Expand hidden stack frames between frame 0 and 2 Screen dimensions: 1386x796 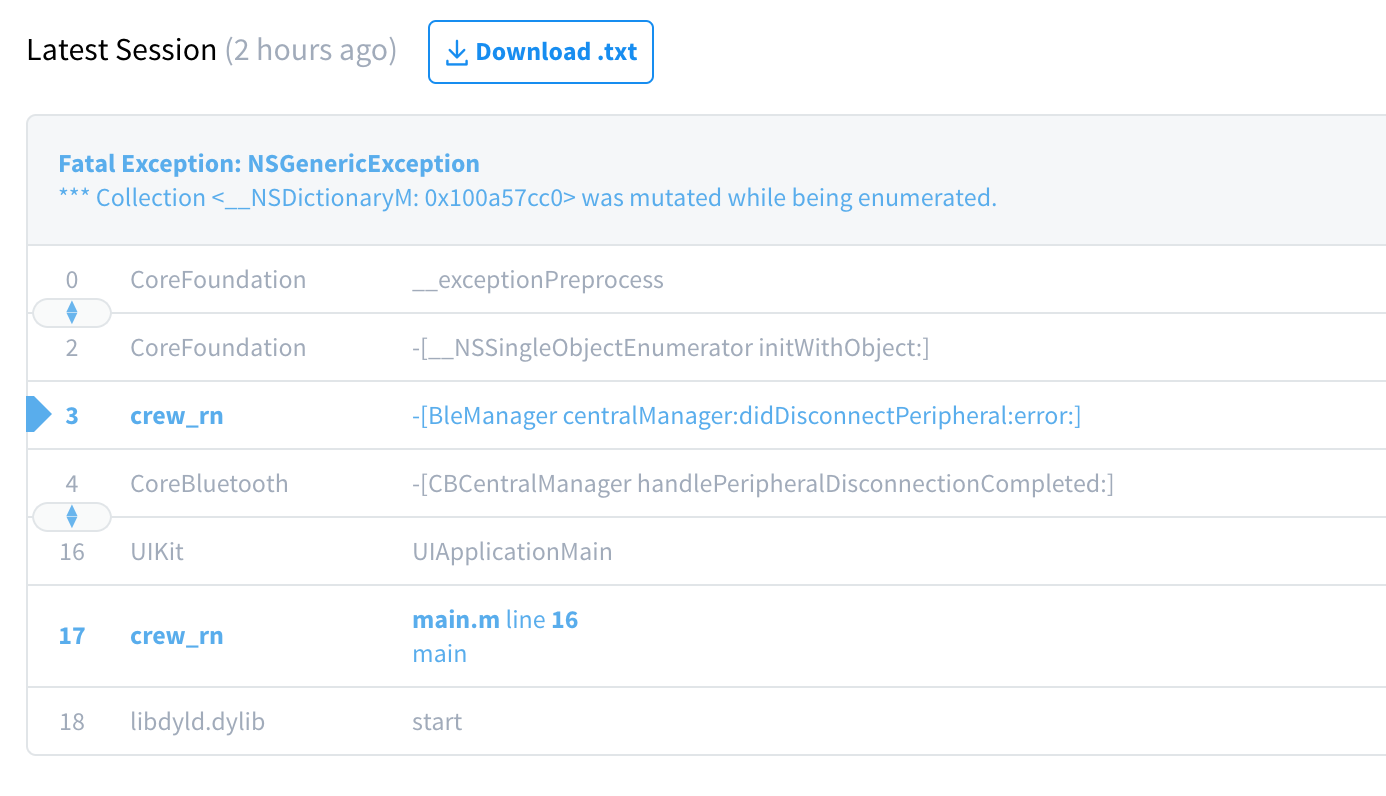[71, 313]
